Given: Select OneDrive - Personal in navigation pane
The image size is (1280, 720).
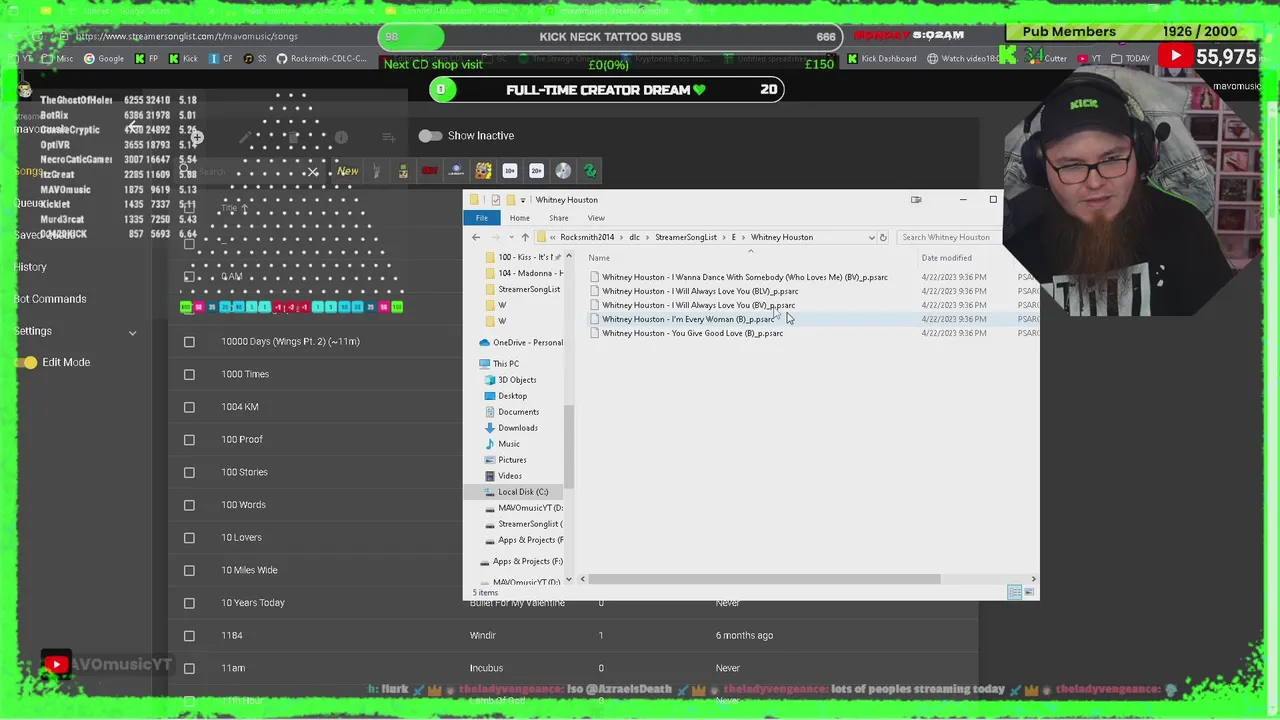Looking at the screenshot, I should click(522, 343).
